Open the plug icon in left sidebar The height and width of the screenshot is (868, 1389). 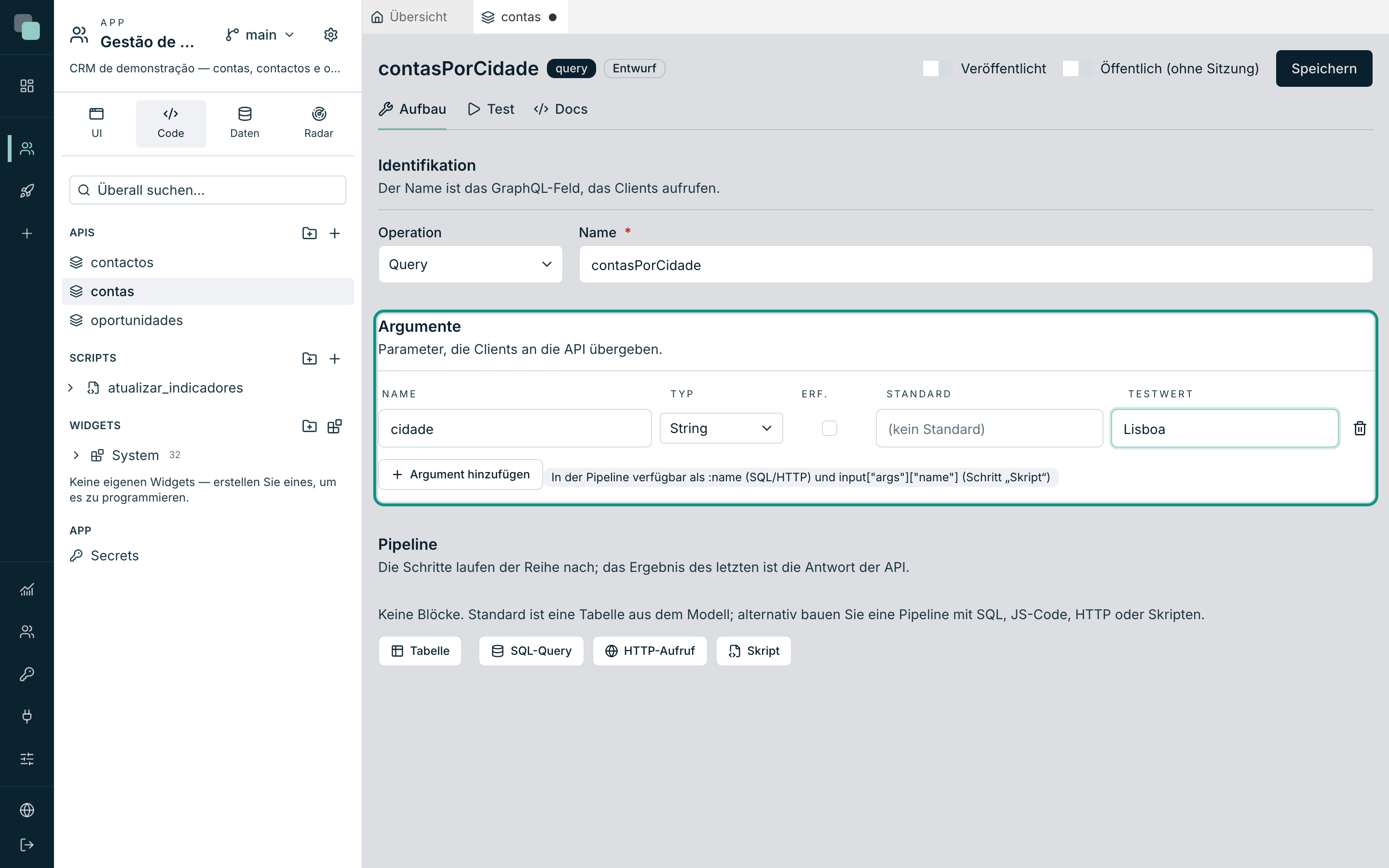pyautogui.click(x=27, y=716)
